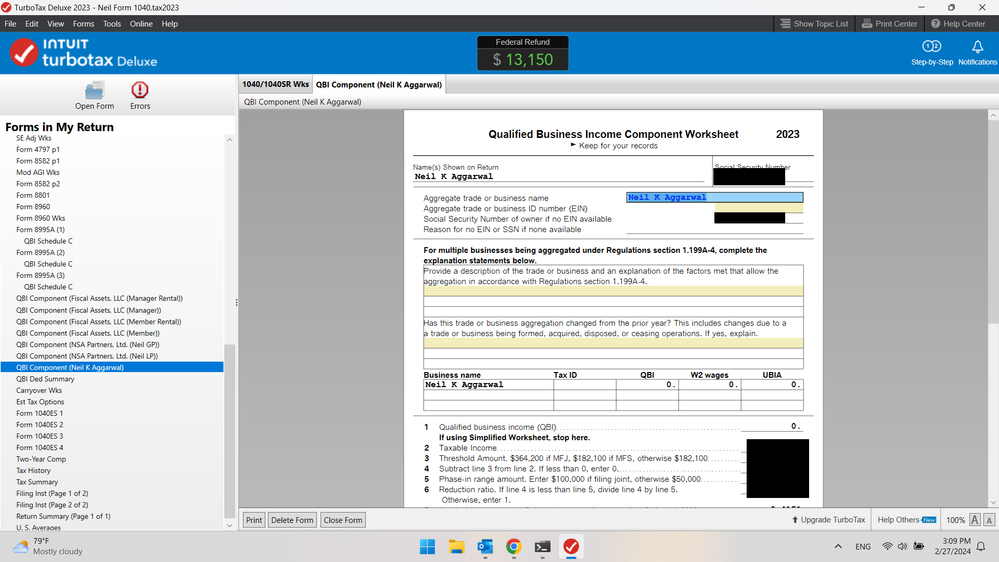This screenshot has width=999, height=562.
Task: Click QBI cell in Neil K Aggarwal row
Action: coord(647,385)
